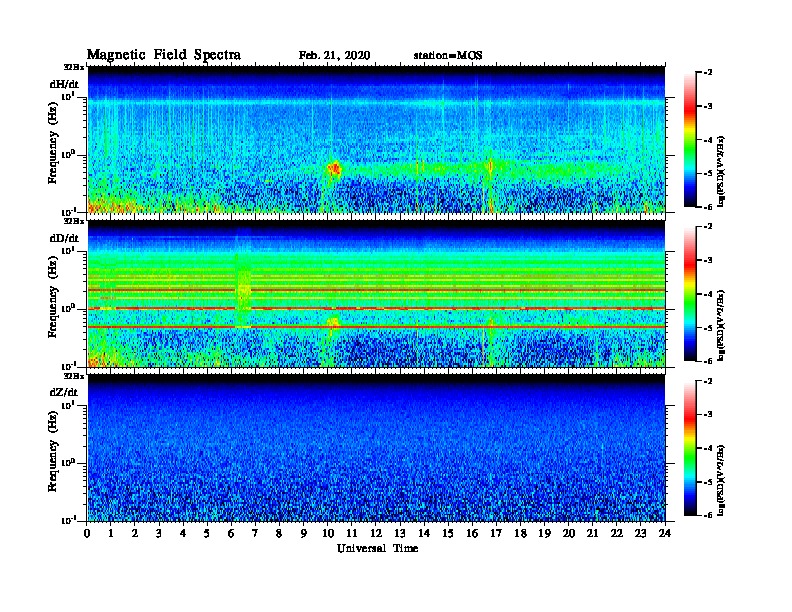Select the "dD/dt" panel label

[64, 238]
